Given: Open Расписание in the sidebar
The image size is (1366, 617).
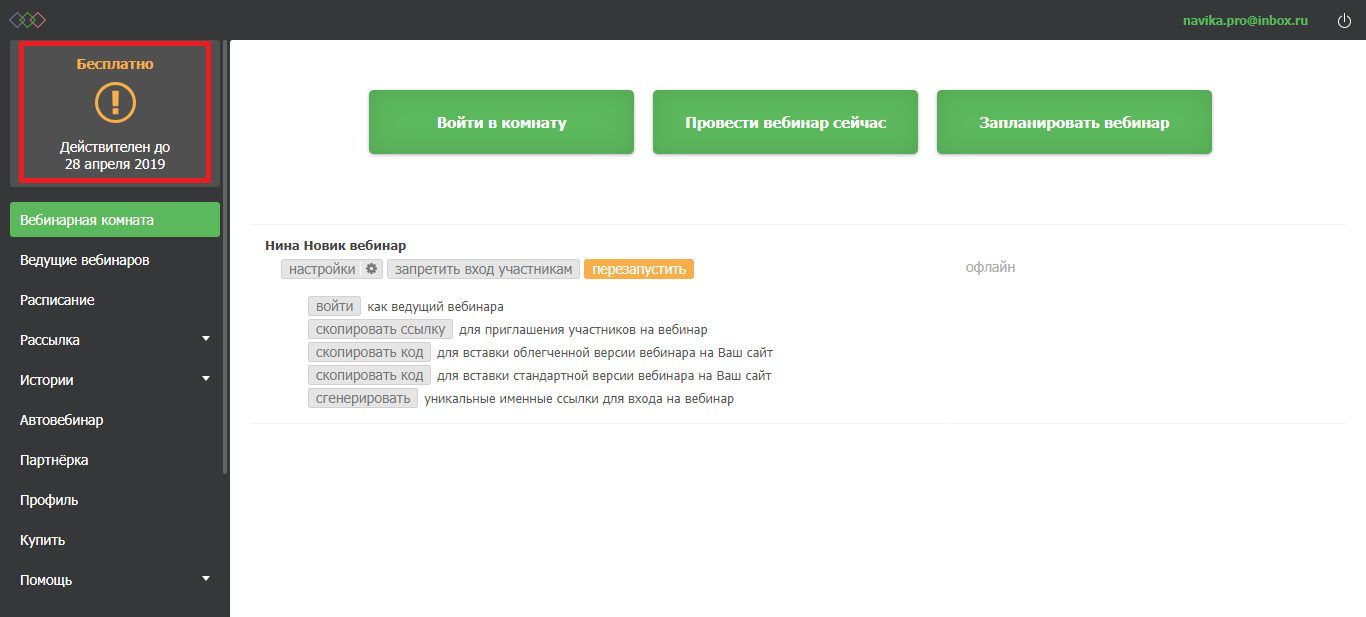Looking at the screenshot, I should [57, 300].
